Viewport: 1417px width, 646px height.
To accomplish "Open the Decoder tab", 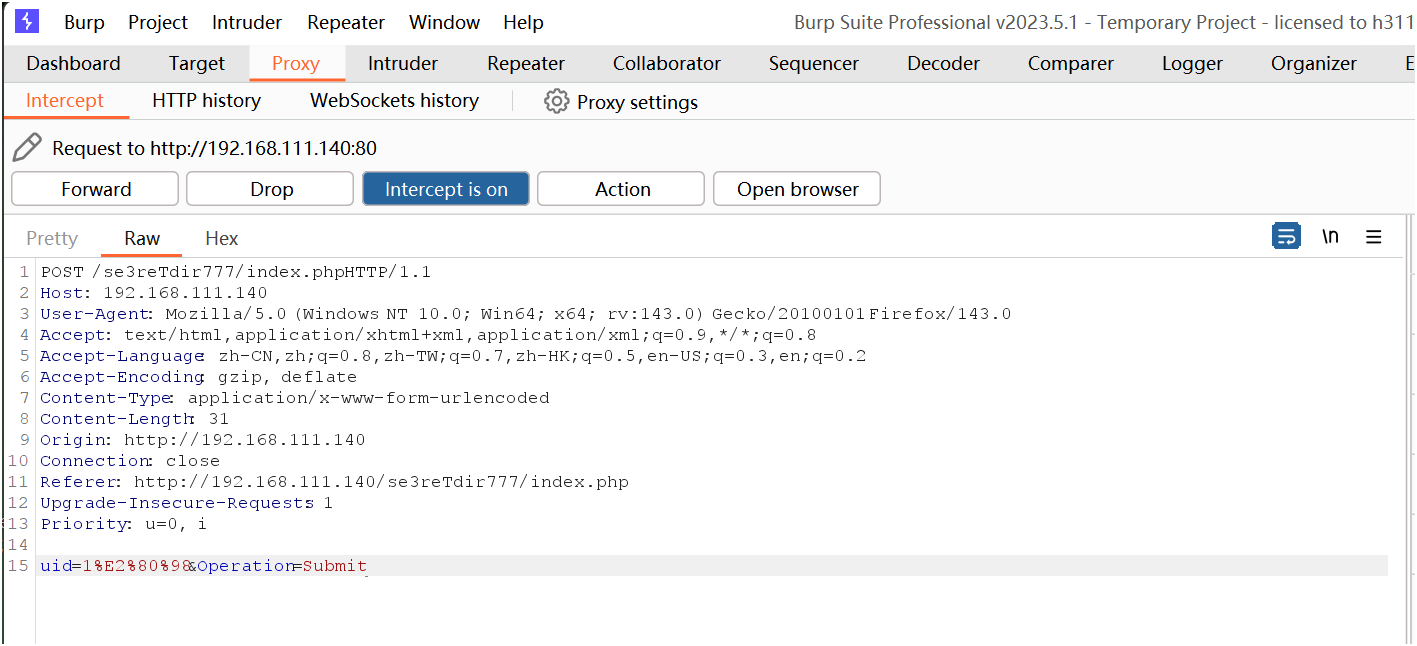I will click(944, 63).
